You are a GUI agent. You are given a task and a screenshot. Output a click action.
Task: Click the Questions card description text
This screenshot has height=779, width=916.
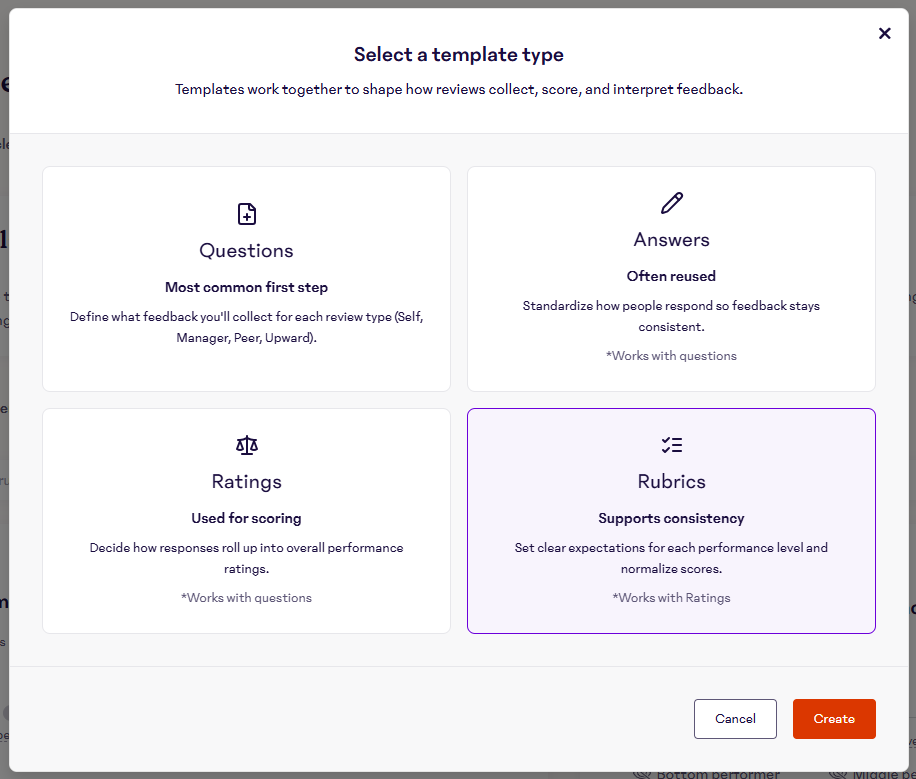pos(246,327)
